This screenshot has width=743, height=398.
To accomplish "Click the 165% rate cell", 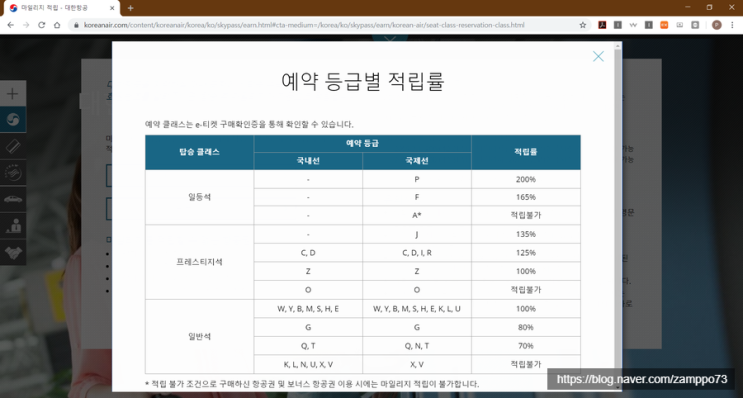I will (x=526, y=197).
